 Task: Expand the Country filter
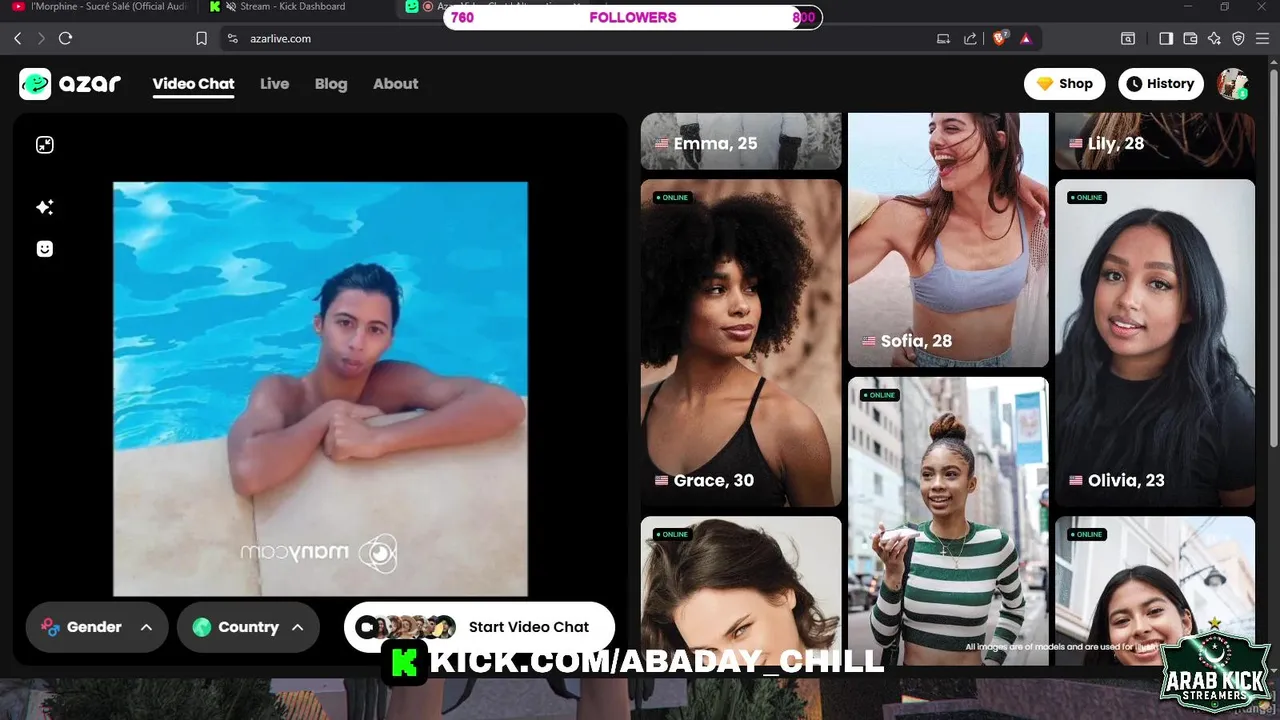tap(248, 627)
